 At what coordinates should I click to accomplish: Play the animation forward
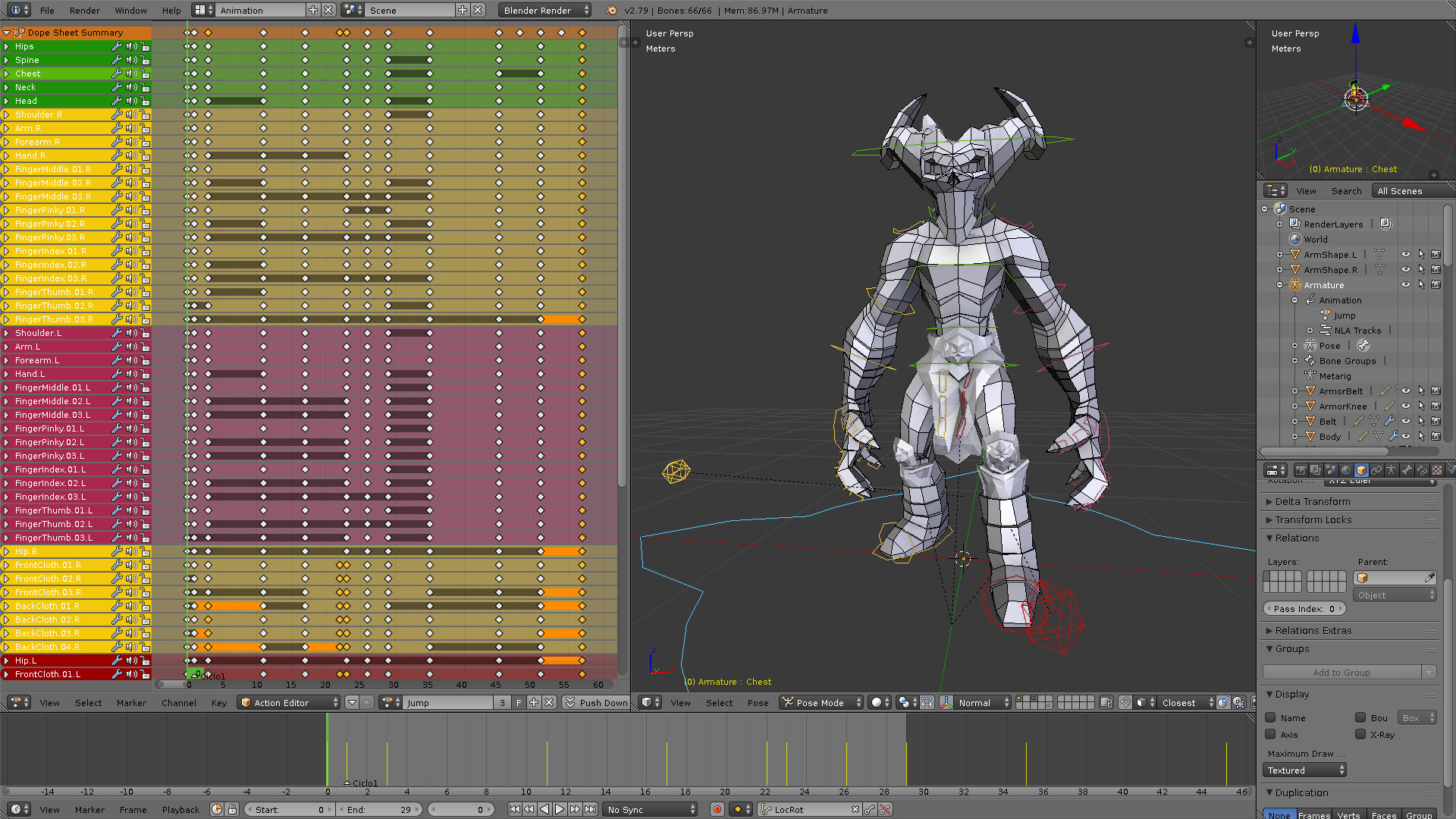560,810
